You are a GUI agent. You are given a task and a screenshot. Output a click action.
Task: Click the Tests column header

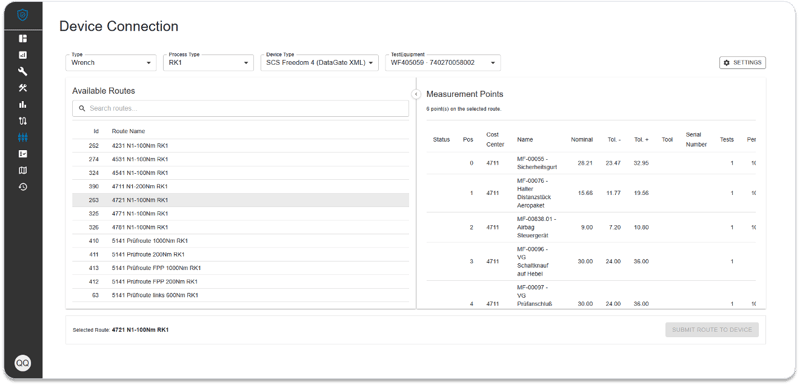727,140
